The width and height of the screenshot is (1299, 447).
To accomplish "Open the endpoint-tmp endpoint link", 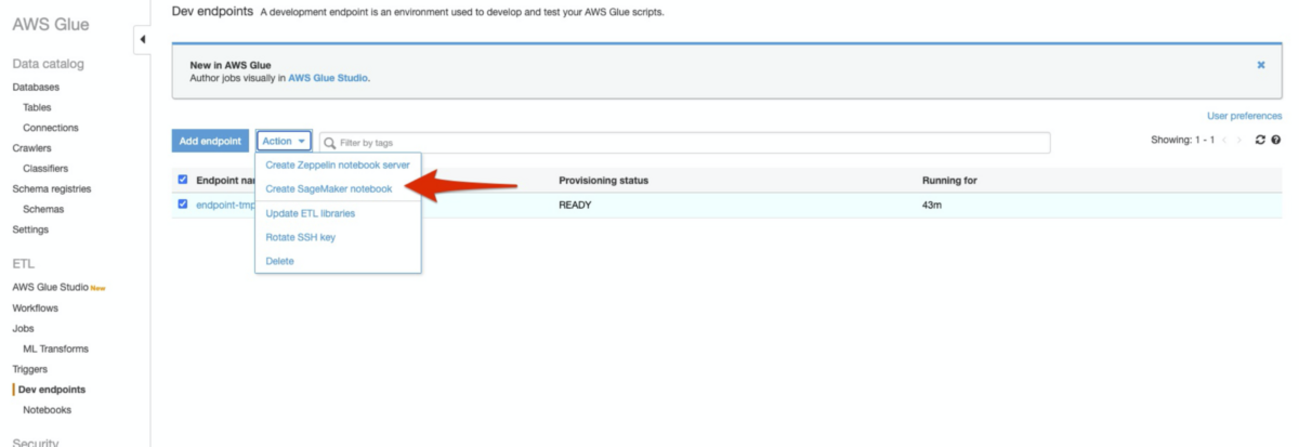I will pyautogui.click(x=225, y=204).
